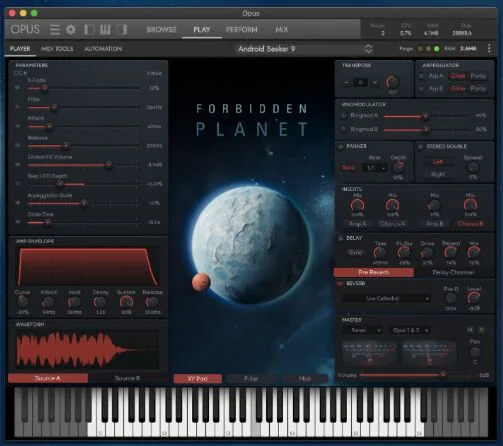This screenshot has height=446, width=503.
Task: Toggle the Panner Sync button
Action: tap(349, 167)
